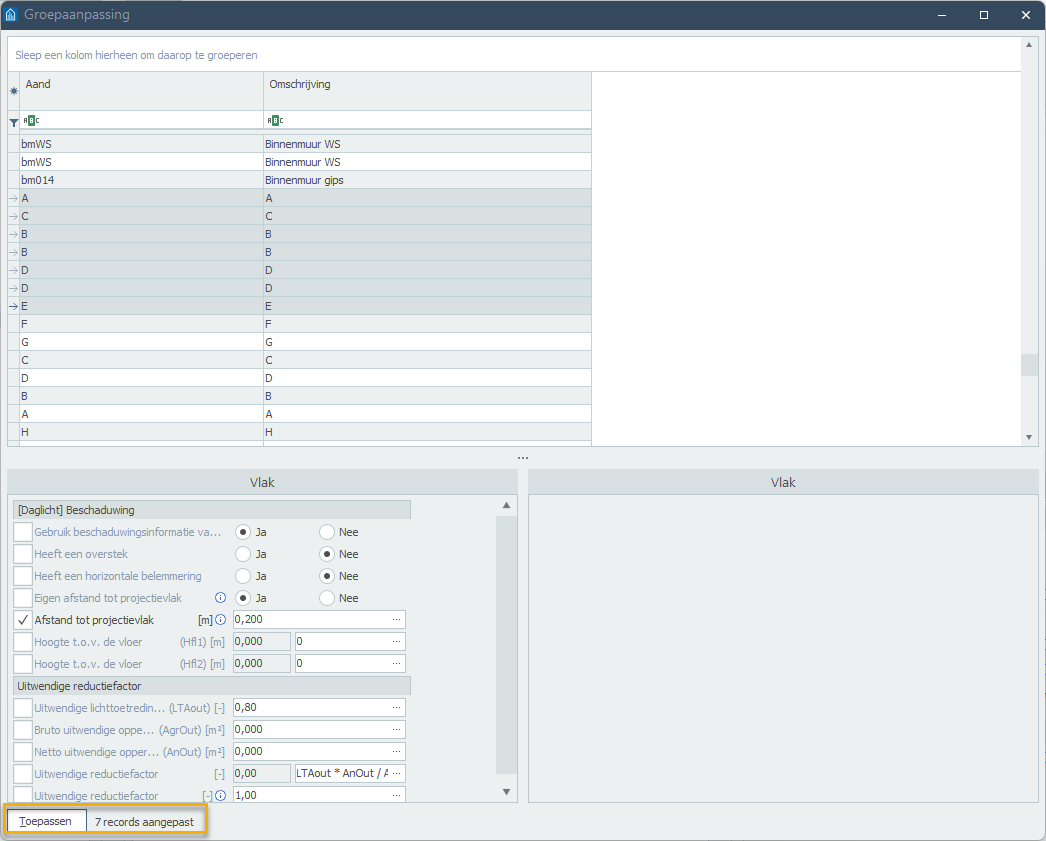Open the Aand column filter operator icon
1046x841 pixels.
tap(31, 121)
